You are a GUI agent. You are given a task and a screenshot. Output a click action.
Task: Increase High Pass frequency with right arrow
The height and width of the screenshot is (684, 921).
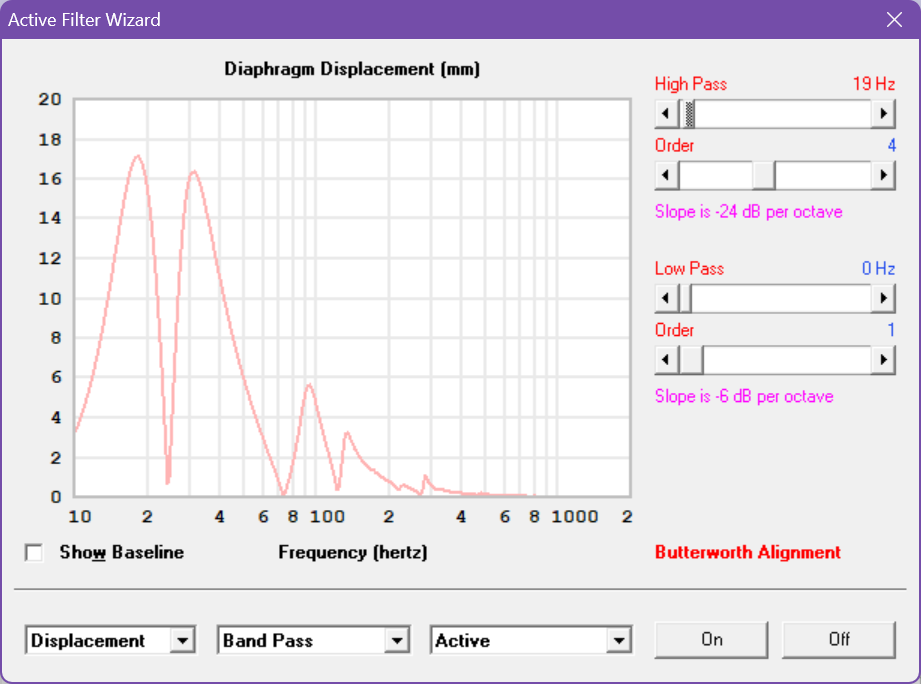click(x=883, y=113)
